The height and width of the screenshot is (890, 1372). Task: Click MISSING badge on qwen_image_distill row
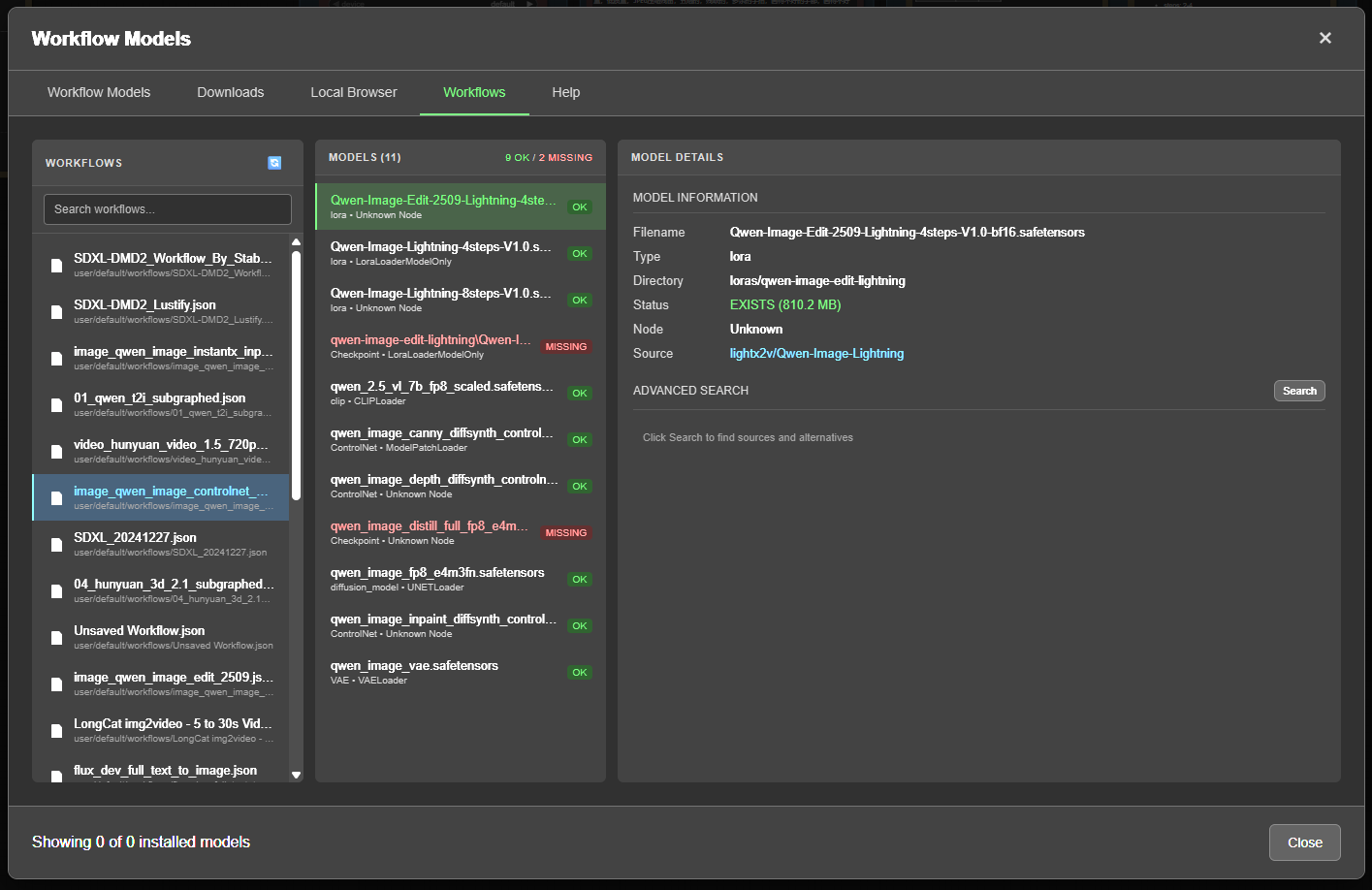tap(566, 533)
